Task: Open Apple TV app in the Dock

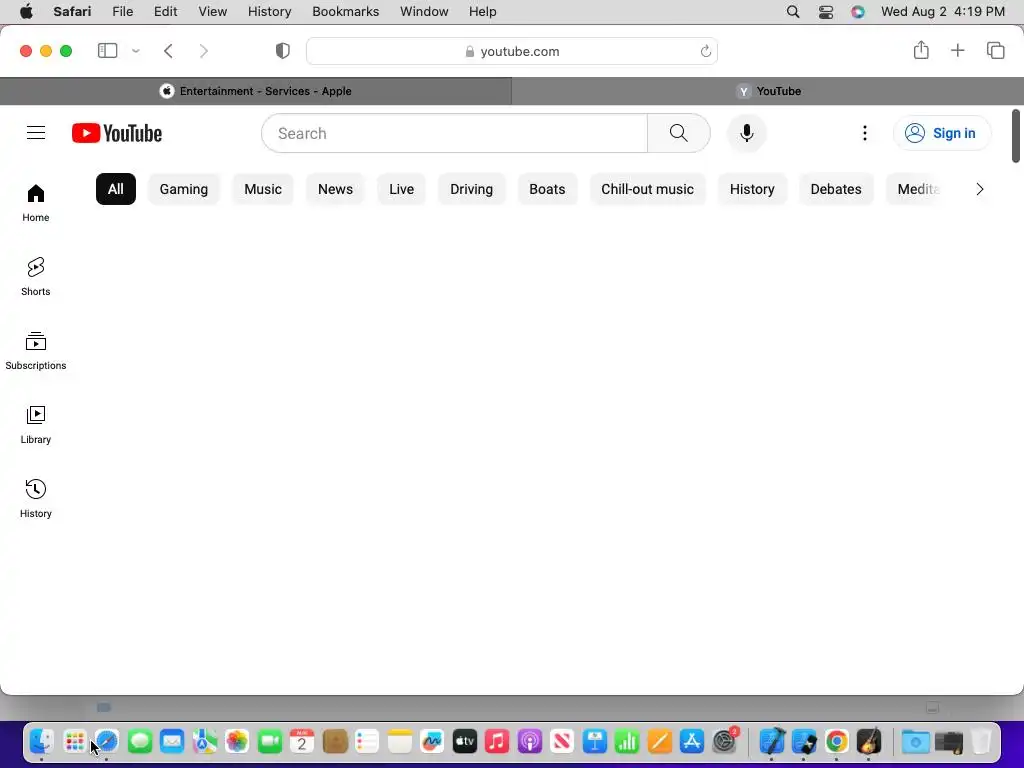Action: click(x=464, y=742)
